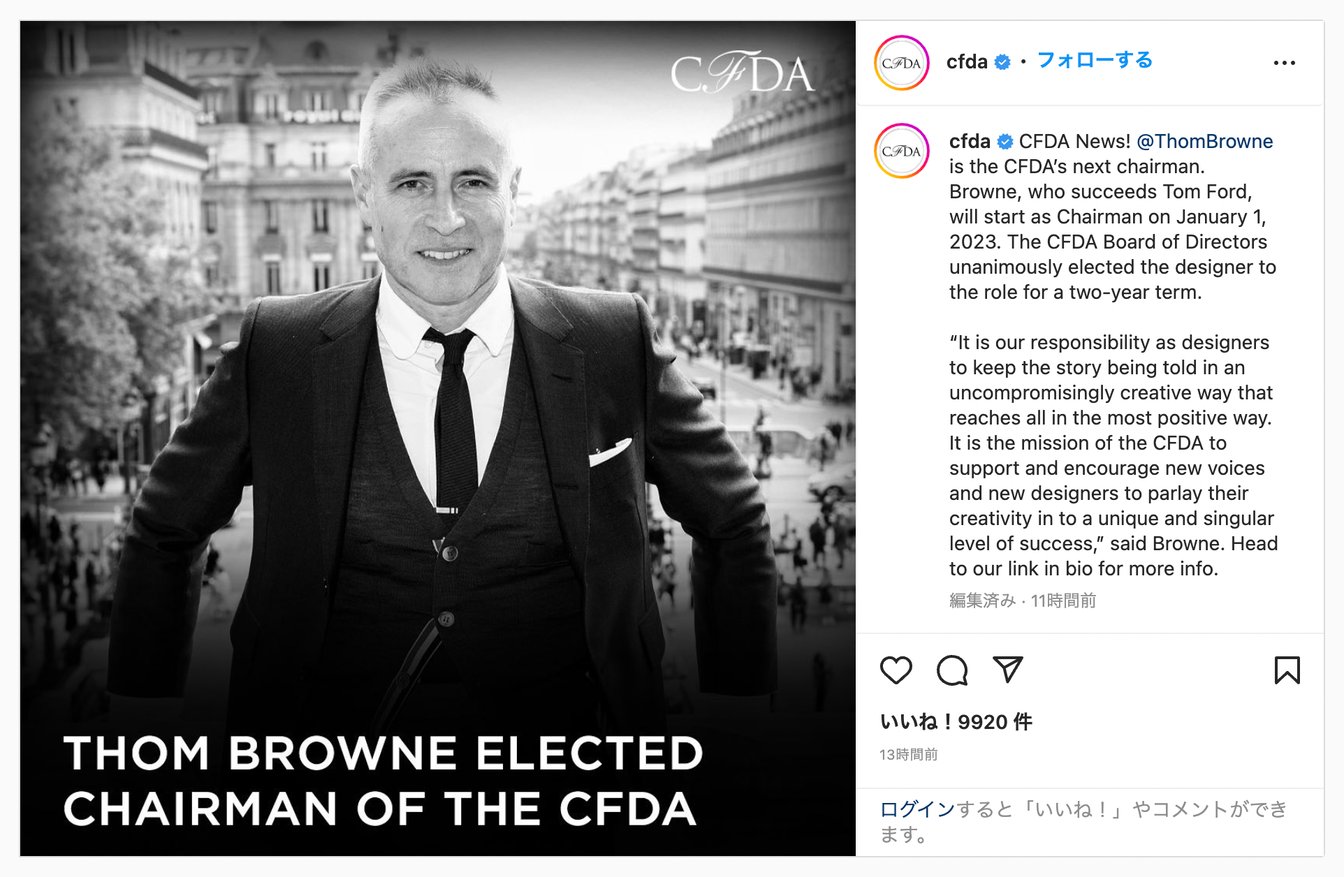This screenshot has width=1344, height=877.
Task: Open comments with the speech bubble icon
Action: click(952, 670)
